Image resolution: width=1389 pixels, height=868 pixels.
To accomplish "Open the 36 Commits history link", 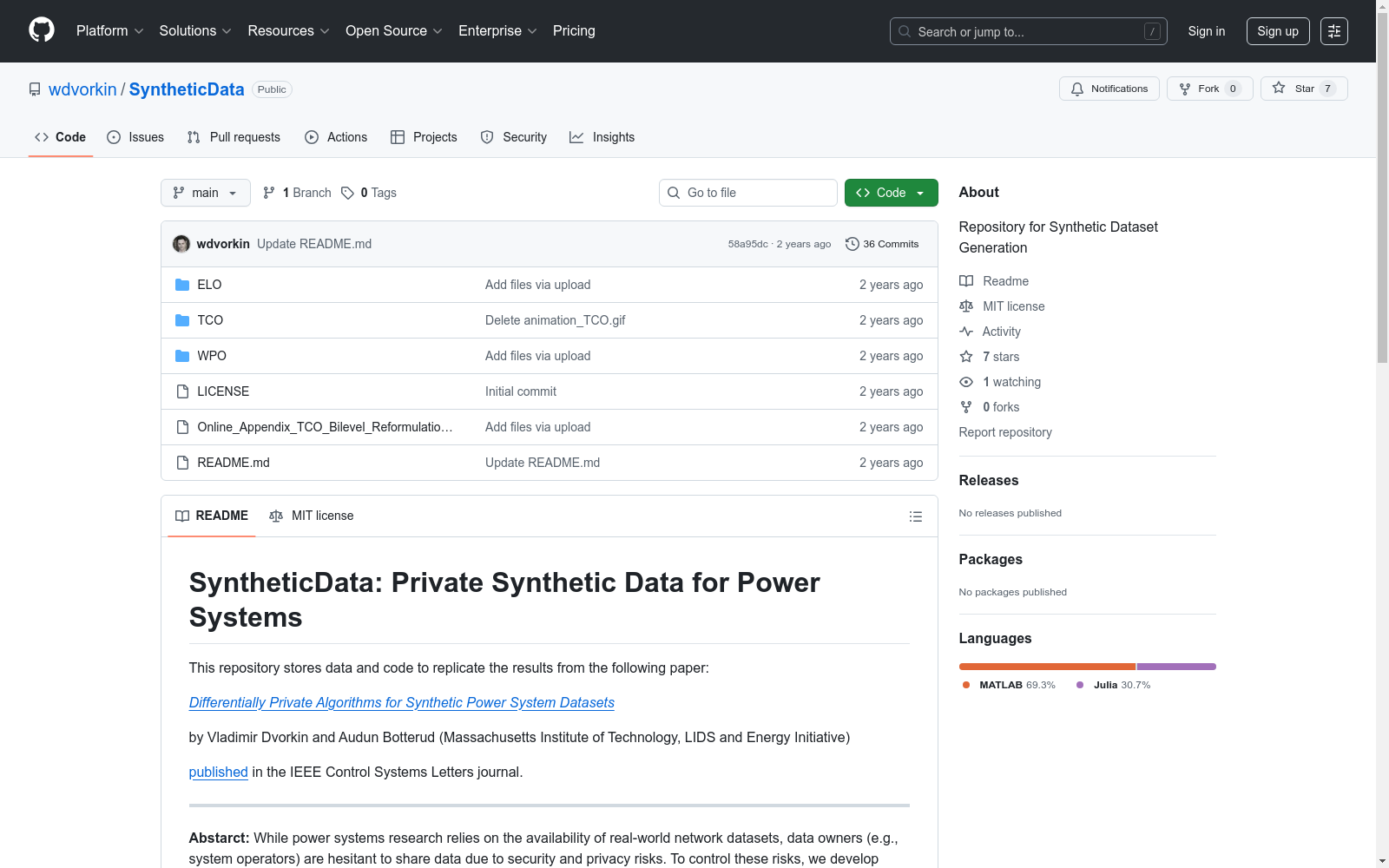I will [x=882, y=244].
